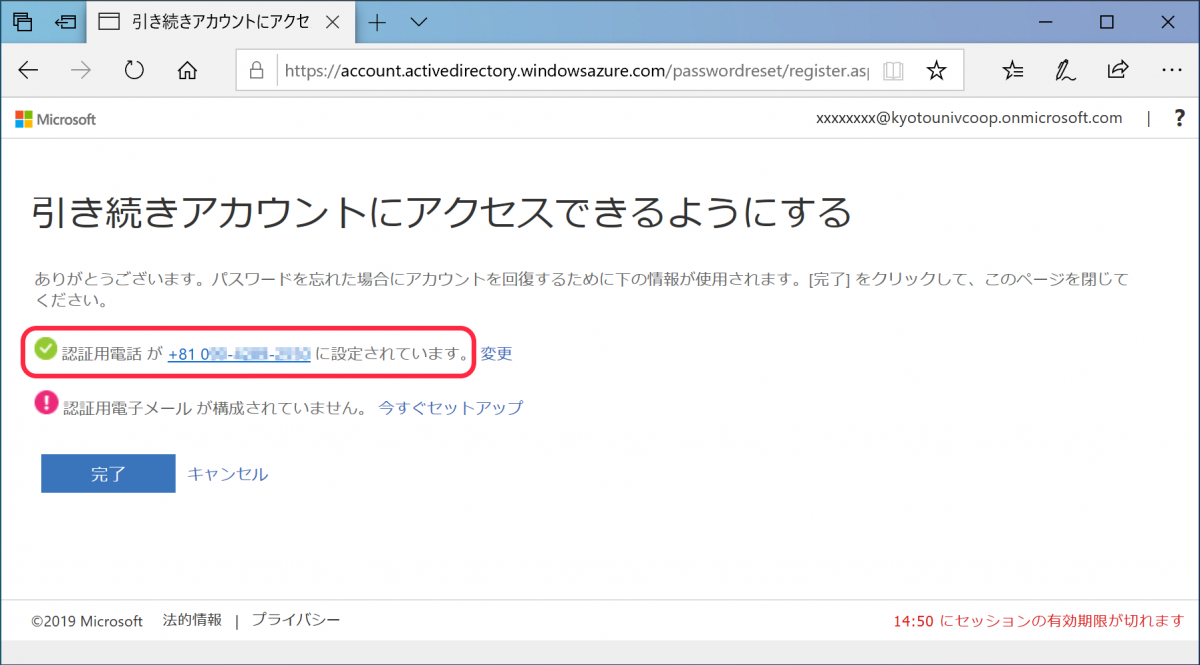Click the Add notes (Web Ink) icon
Viewport: 1200px width, 665px height.
[1065, 70]
